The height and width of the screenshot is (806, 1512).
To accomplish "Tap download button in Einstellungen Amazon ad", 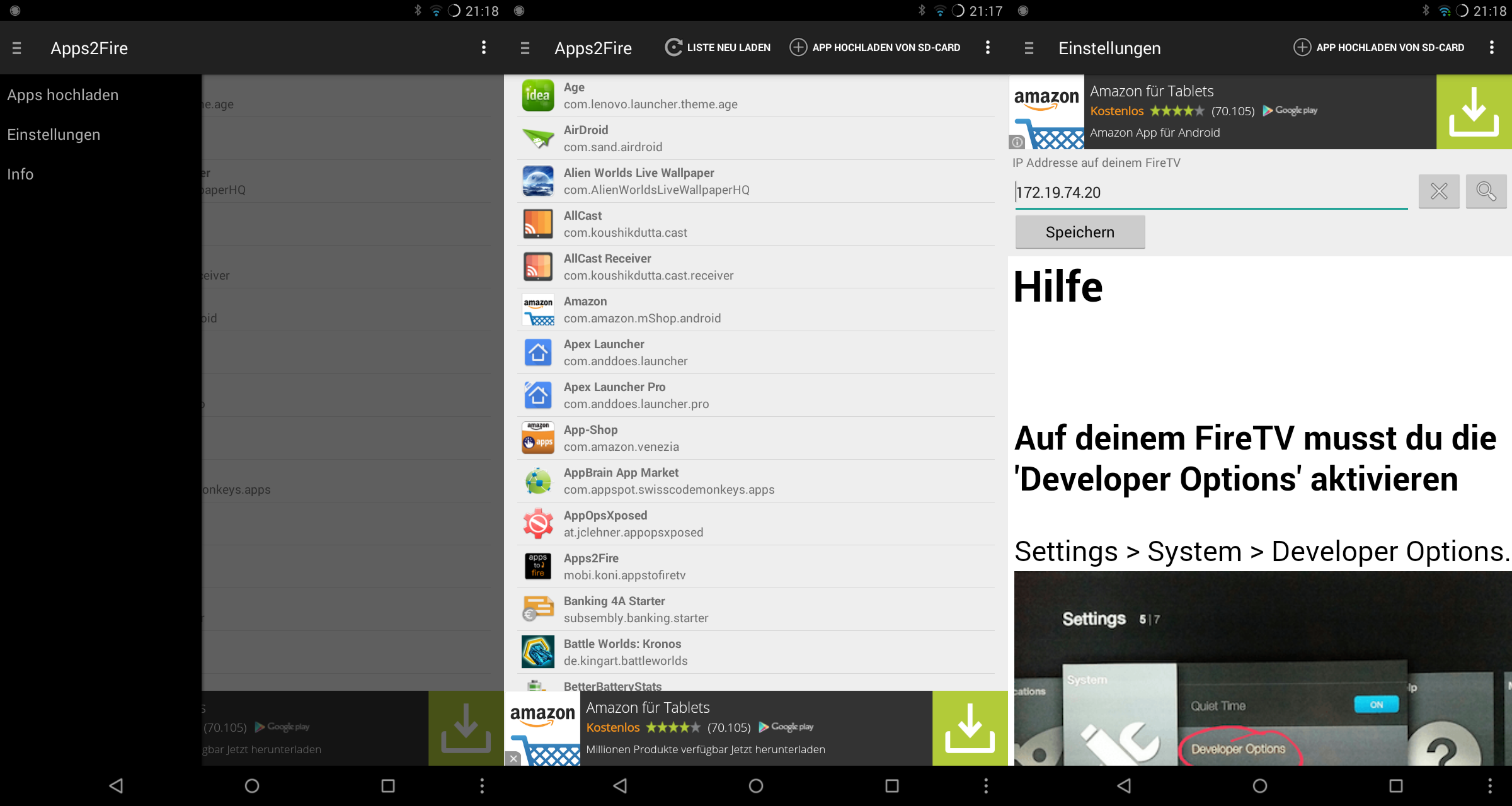I will click(x=1474, y=112).
